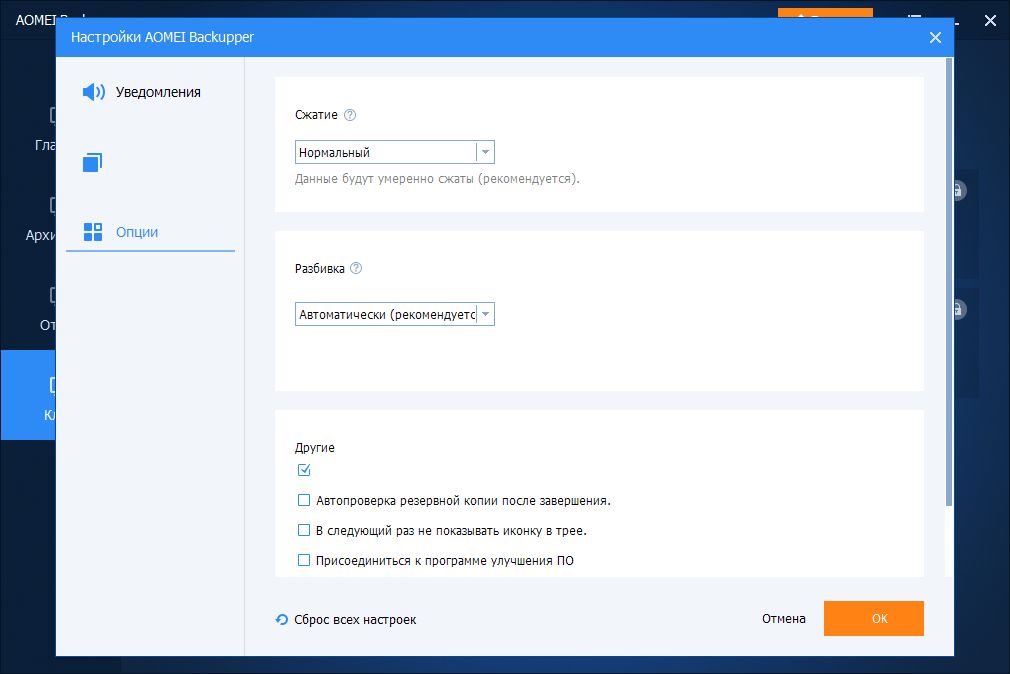Click the four-squares Опции icon

93,232
